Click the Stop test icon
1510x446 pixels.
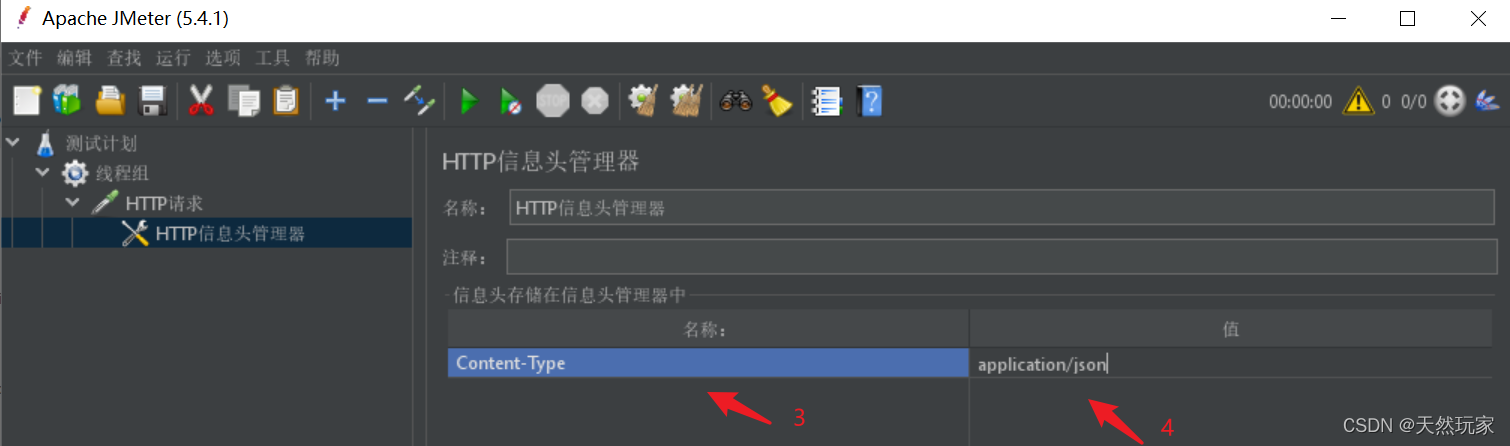click(x=552, y=100)
